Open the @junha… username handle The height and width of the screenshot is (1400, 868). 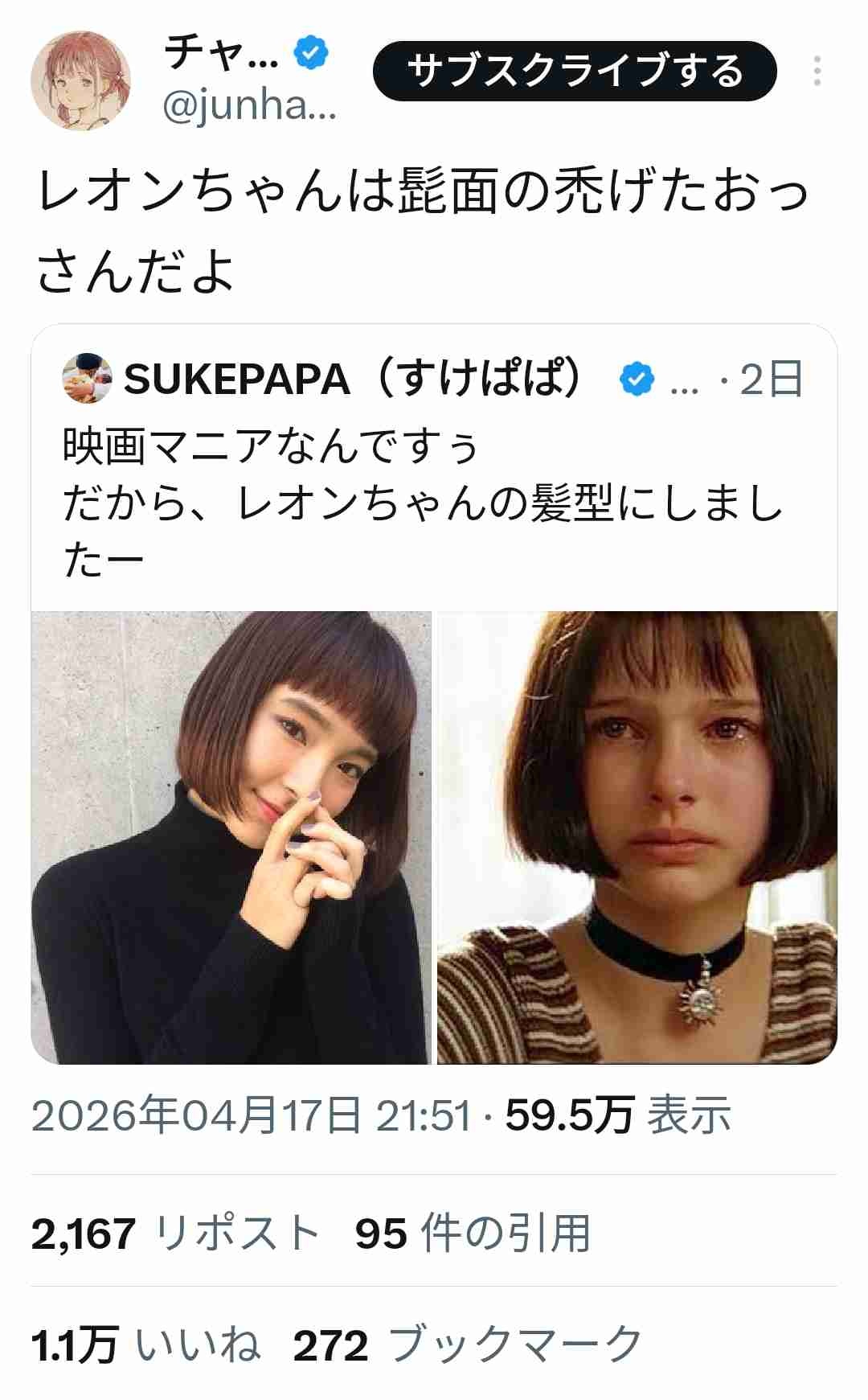pos(249,105)
